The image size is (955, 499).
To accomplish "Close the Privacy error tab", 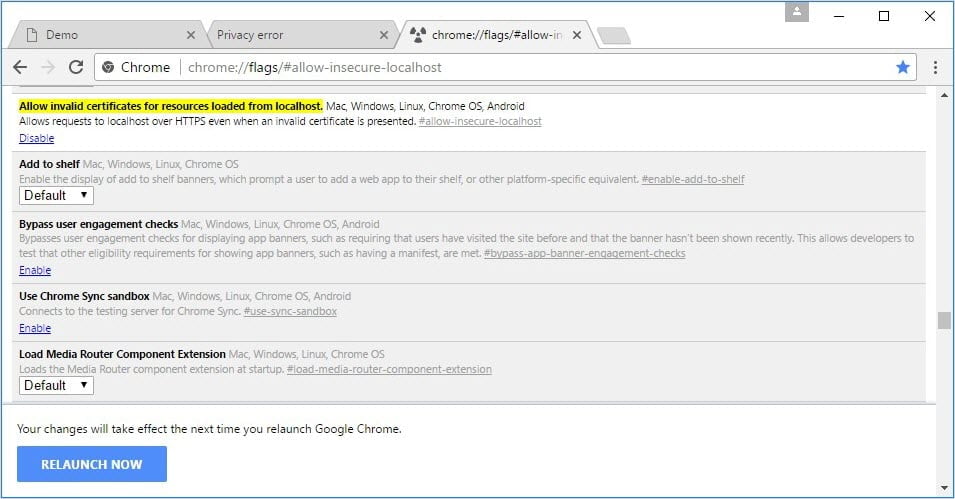I will pyautogui.click(x=383, y=35).
